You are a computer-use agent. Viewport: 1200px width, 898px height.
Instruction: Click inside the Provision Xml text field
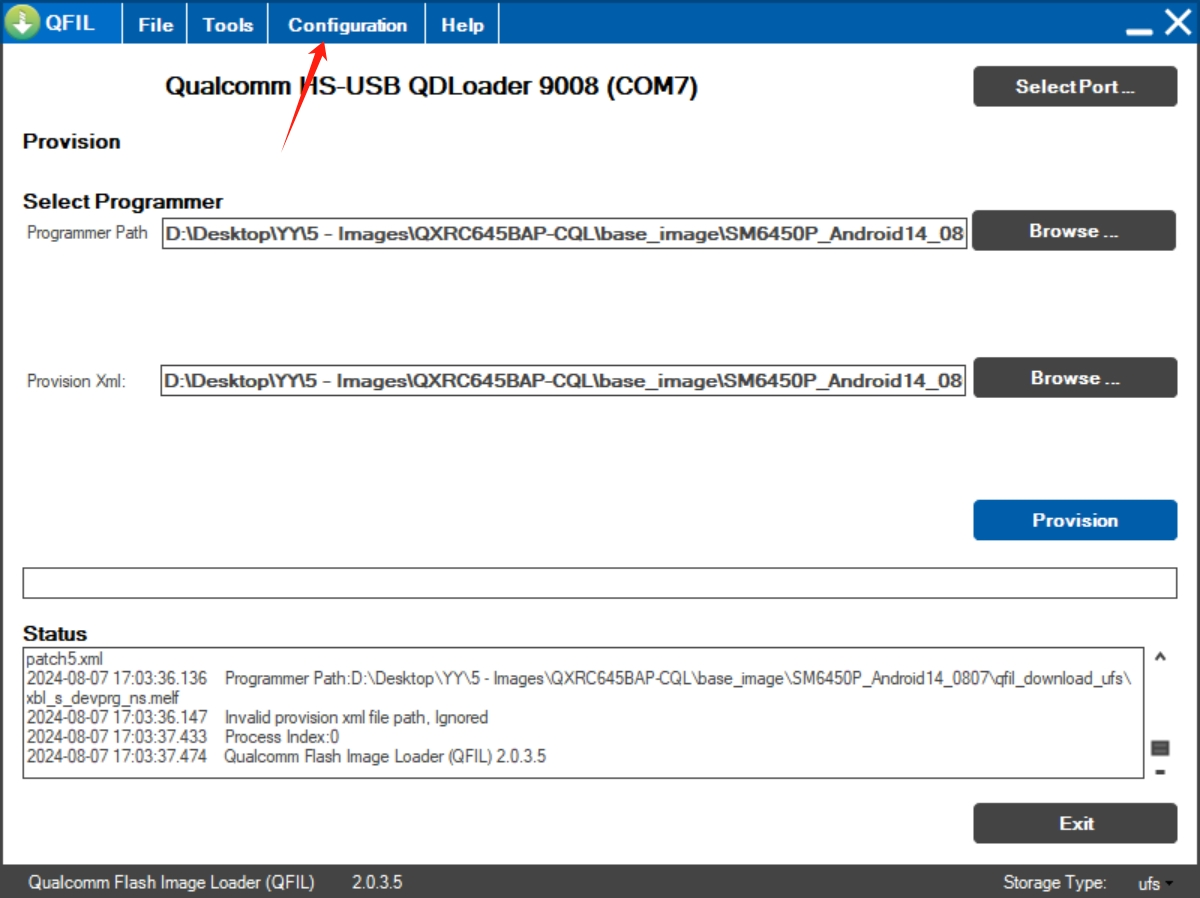point(564,381)
